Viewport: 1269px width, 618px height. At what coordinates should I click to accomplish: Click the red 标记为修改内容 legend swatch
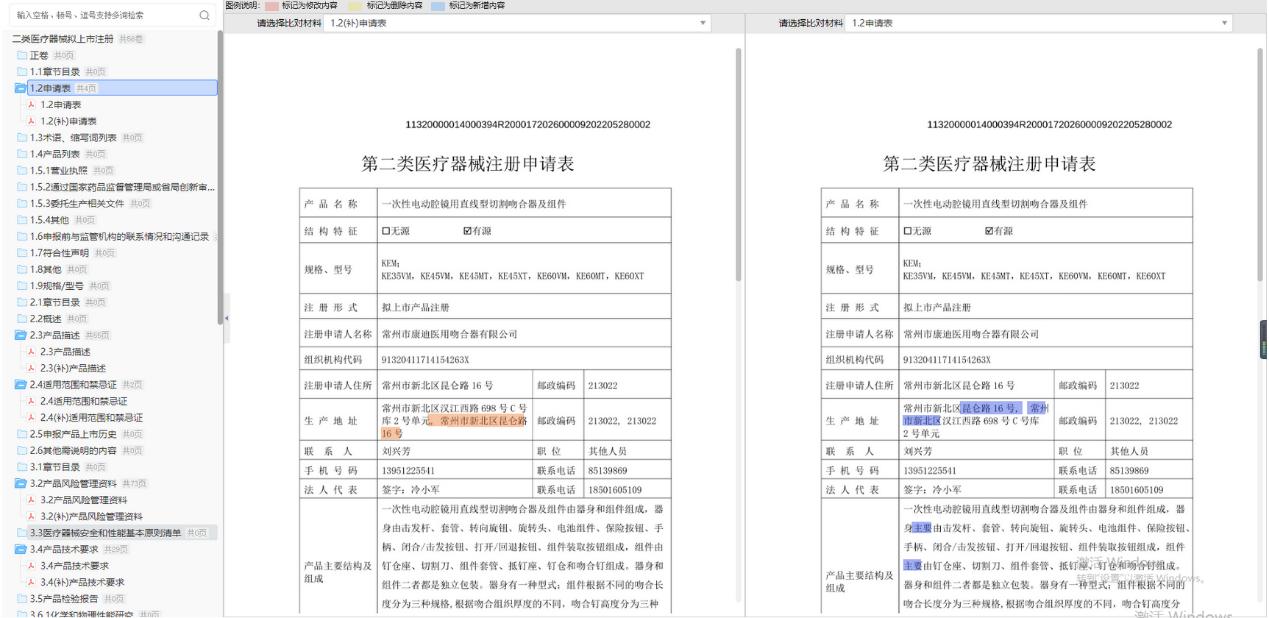tap(274, 5)
